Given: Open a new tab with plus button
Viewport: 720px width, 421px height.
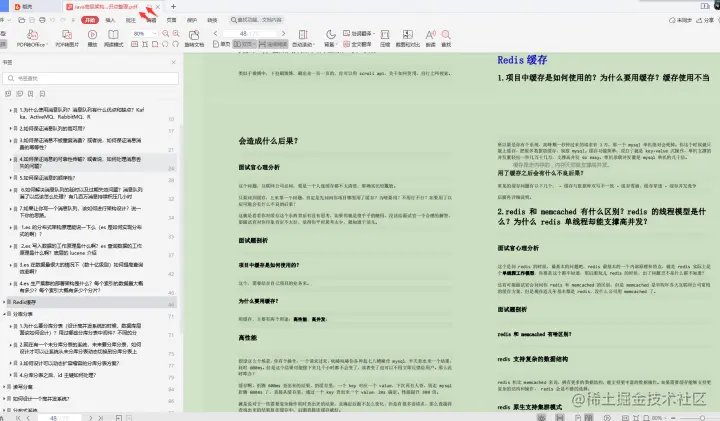Looking at the screenshot, I should coord(173,6).
